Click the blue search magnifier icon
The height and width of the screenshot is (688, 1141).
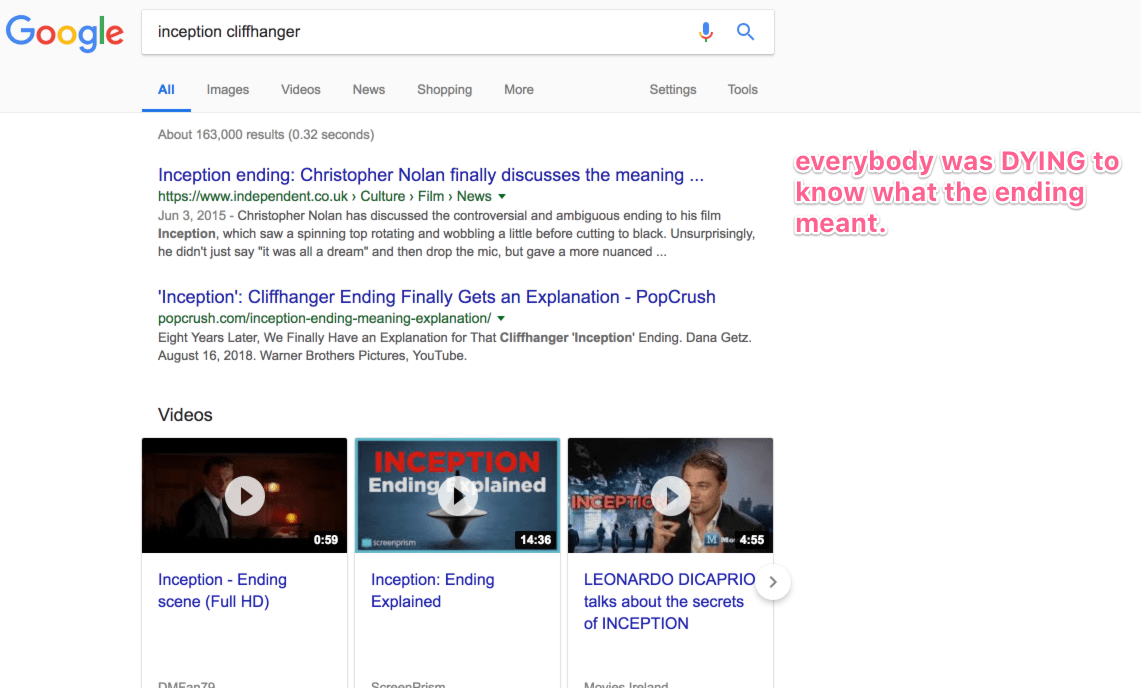(745, 32)
